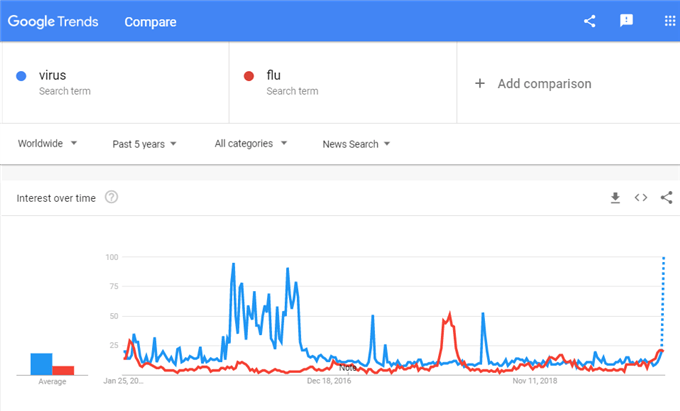Open the Google apps grid icon

(670, 21)
